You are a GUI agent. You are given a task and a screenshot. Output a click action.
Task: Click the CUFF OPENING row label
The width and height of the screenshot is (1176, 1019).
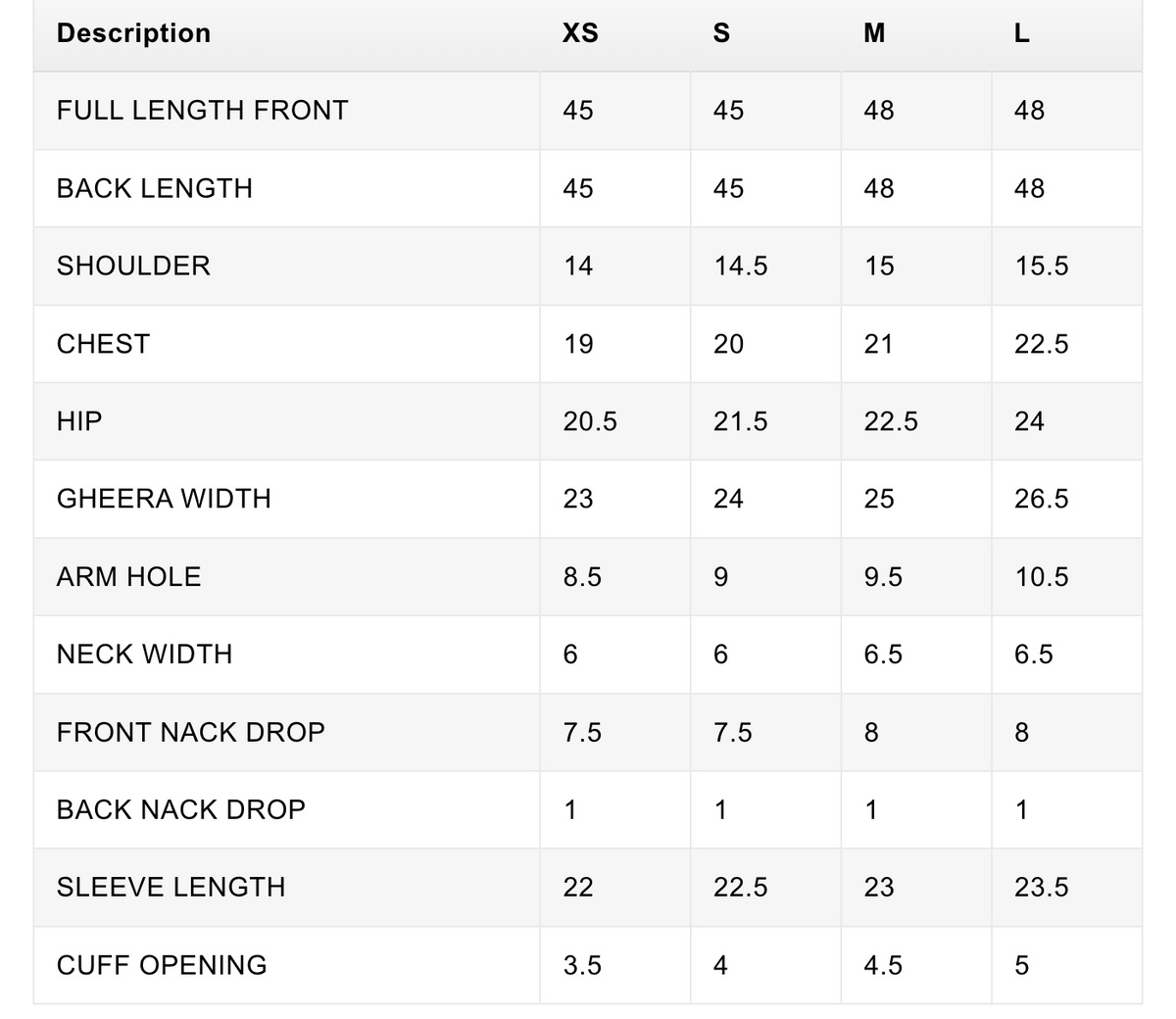tap(162, 965)
